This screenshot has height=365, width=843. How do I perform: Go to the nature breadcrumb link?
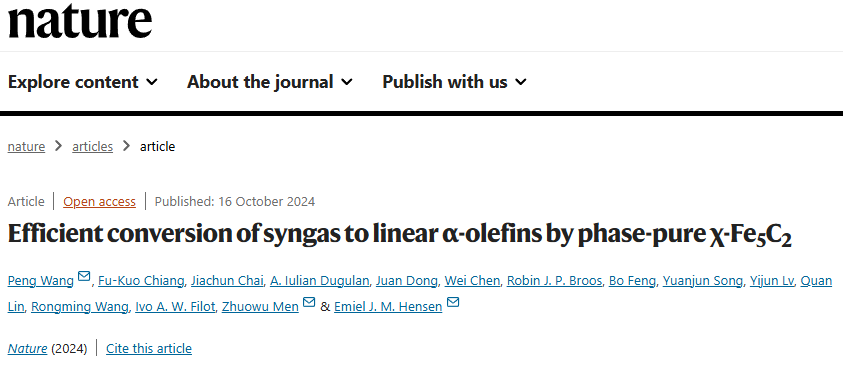(x=26, y=146)
